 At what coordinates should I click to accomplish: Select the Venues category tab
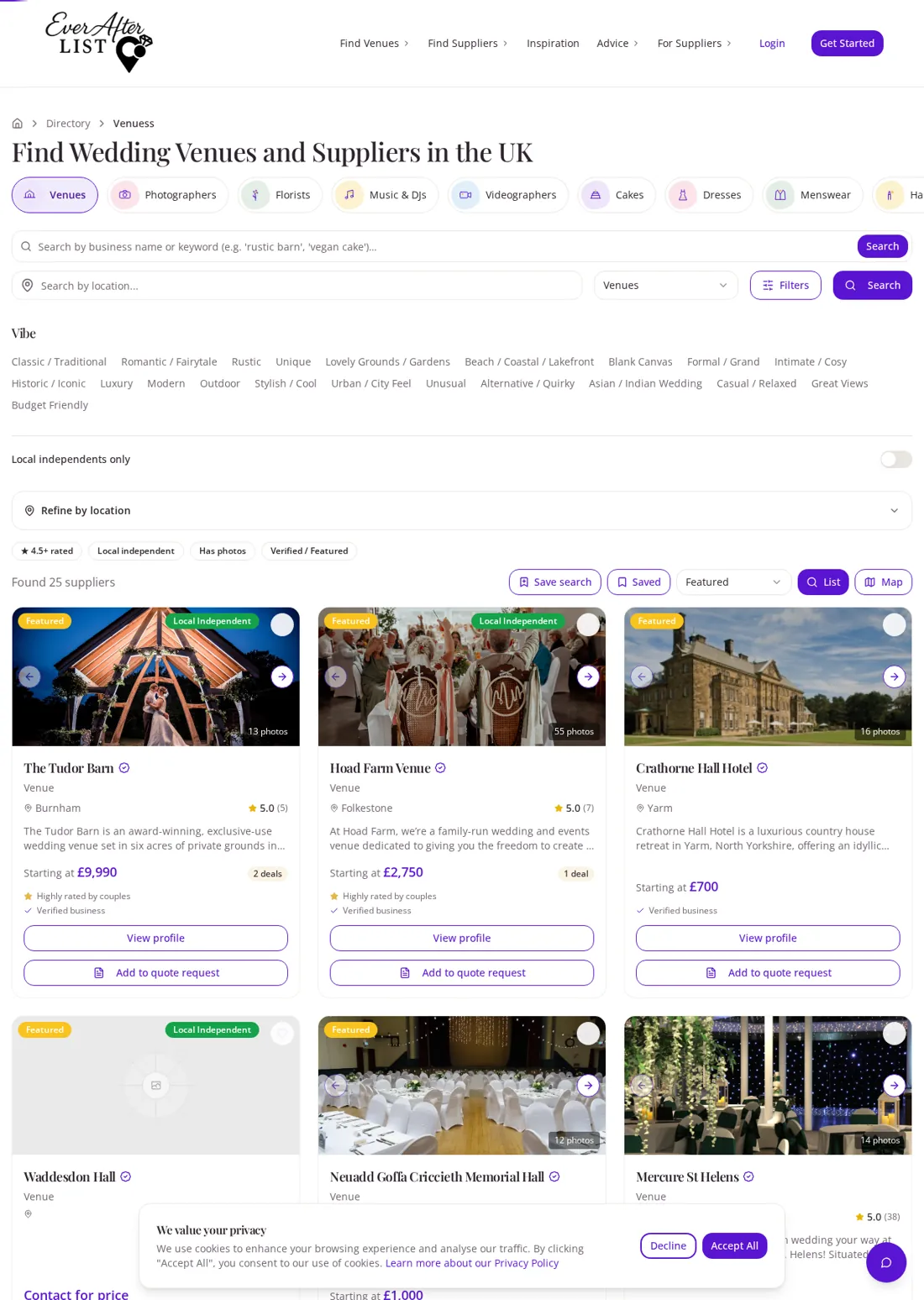pos(55,195)
